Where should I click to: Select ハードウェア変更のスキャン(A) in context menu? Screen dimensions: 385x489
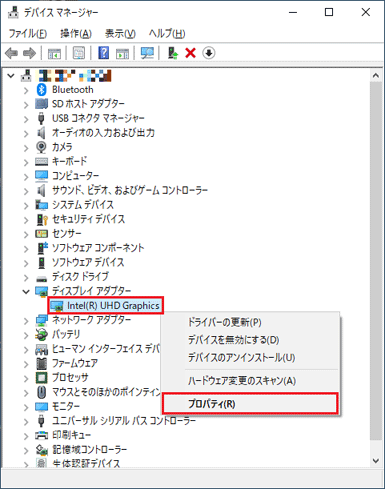click(250, 381)
